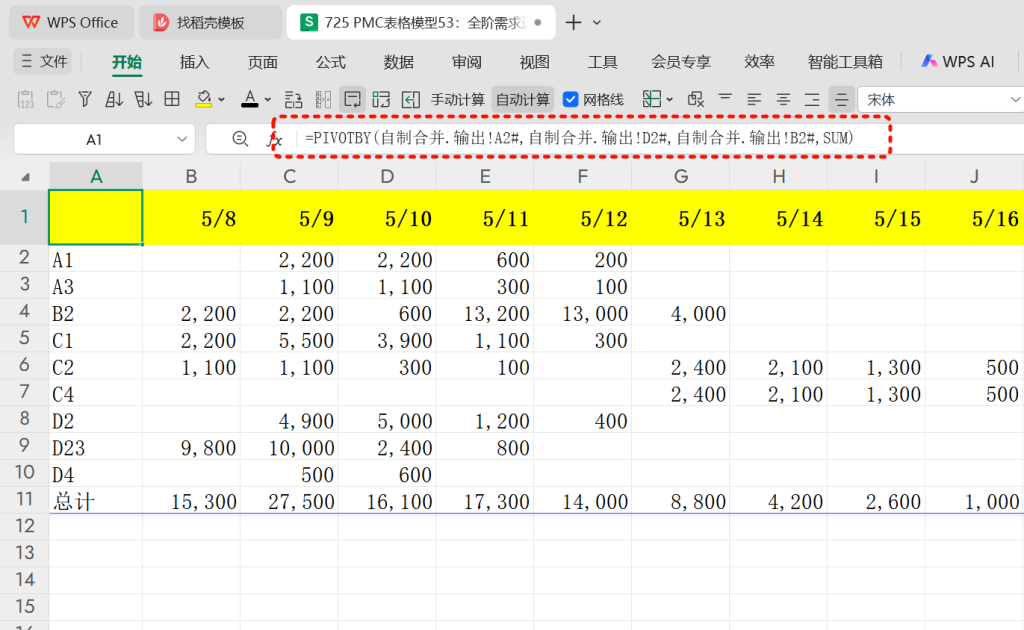Select the 725 PMC表格模型53 document tab
This screenshot has width=1024, height=630.
(421, 22)
